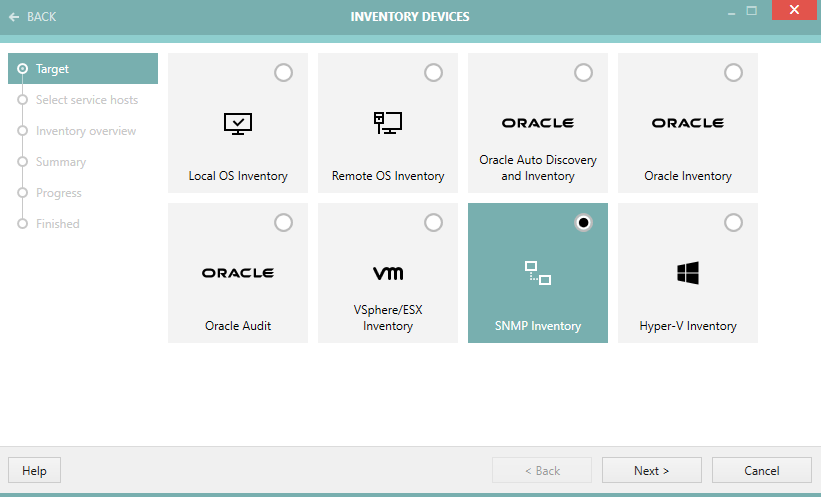The height and width of the screenshot is (498, 823).
Task: Click the Cancel button
Action: click(x=762, y=470)
